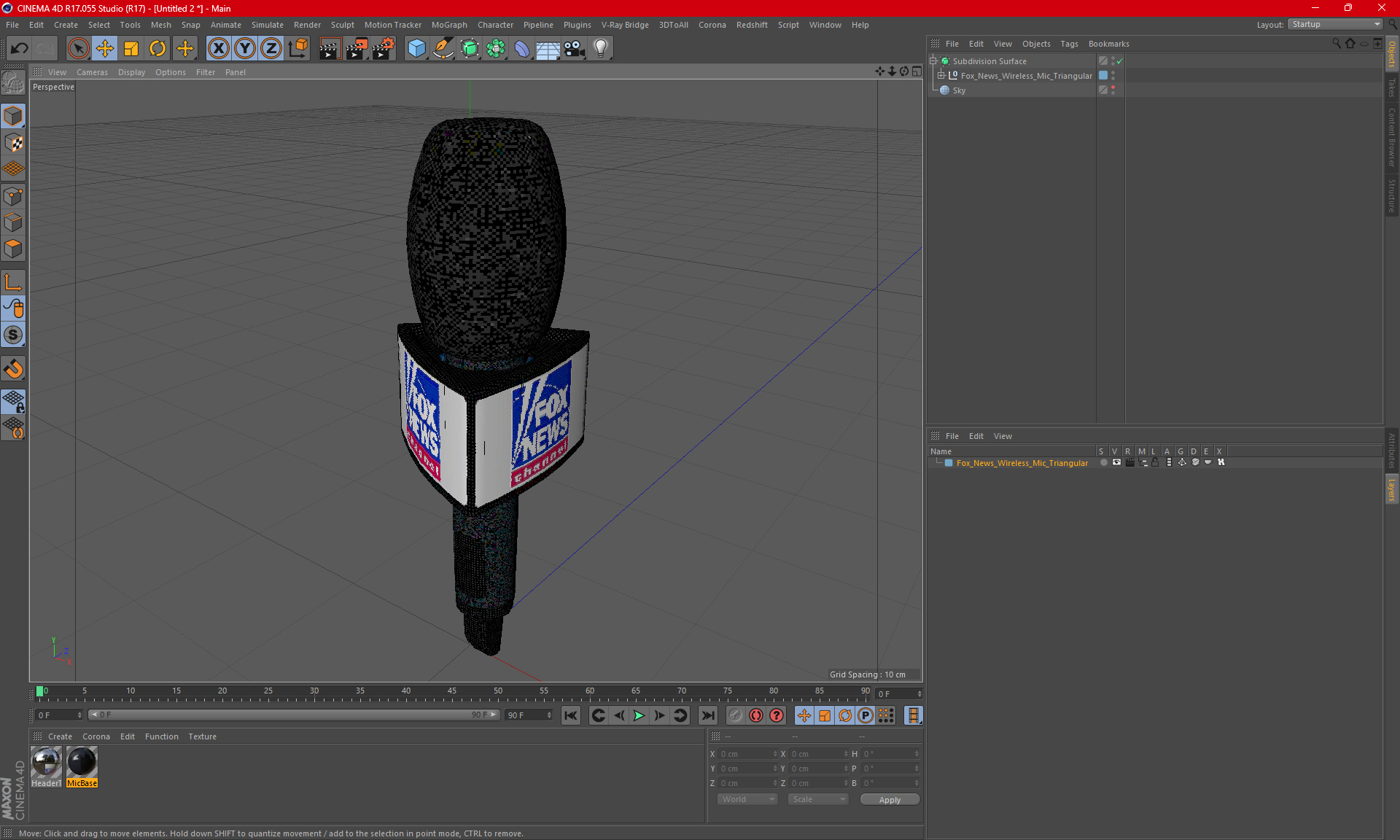
Task: Click the Undo arrow icon
Action: [x=20, y=48]
